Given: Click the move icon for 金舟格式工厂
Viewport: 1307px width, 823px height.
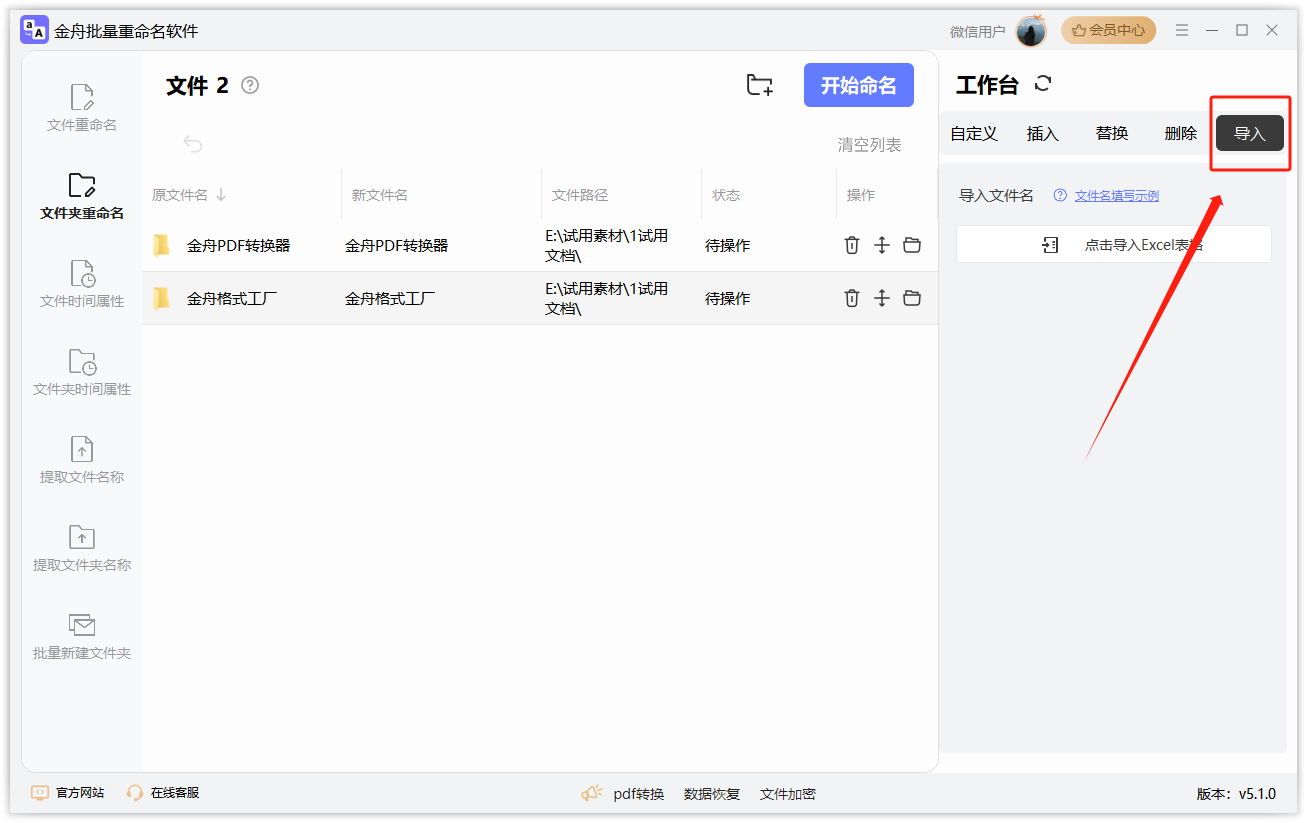Looking at the screenshot, I should 881,298.
